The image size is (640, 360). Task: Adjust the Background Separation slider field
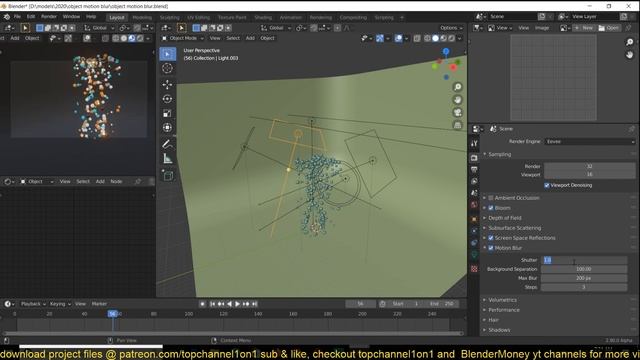click(x=584, y=269)
